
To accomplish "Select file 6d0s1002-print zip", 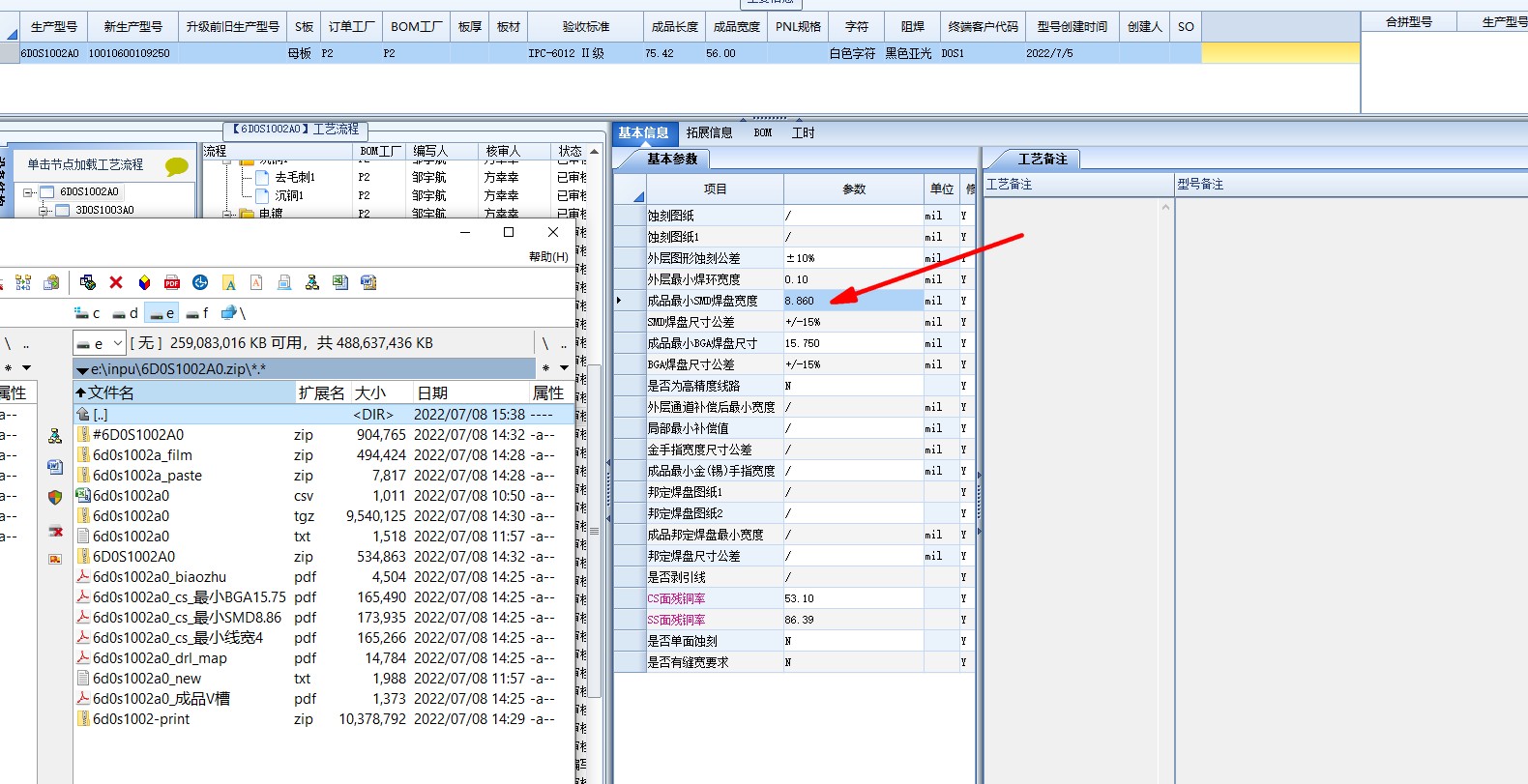I will coord(324,719).
